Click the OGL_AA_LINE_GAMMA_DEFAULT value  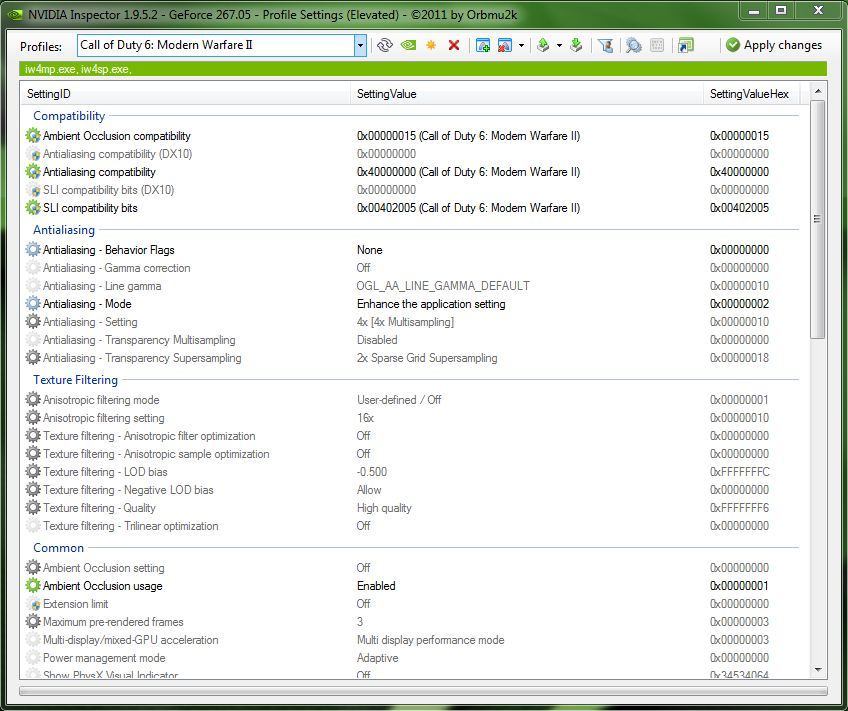[443, 286]
